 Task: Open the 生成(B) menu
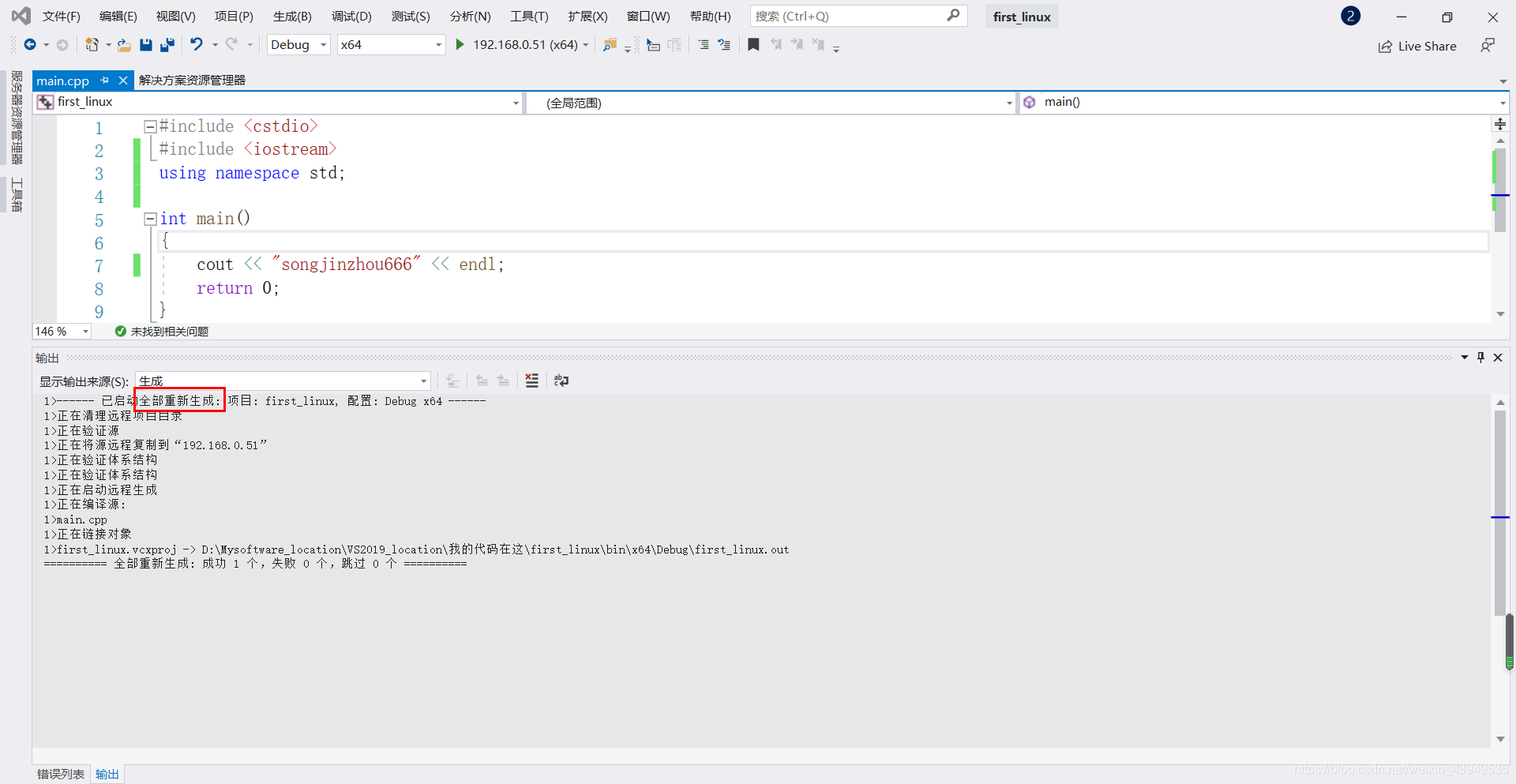(292, 17)
